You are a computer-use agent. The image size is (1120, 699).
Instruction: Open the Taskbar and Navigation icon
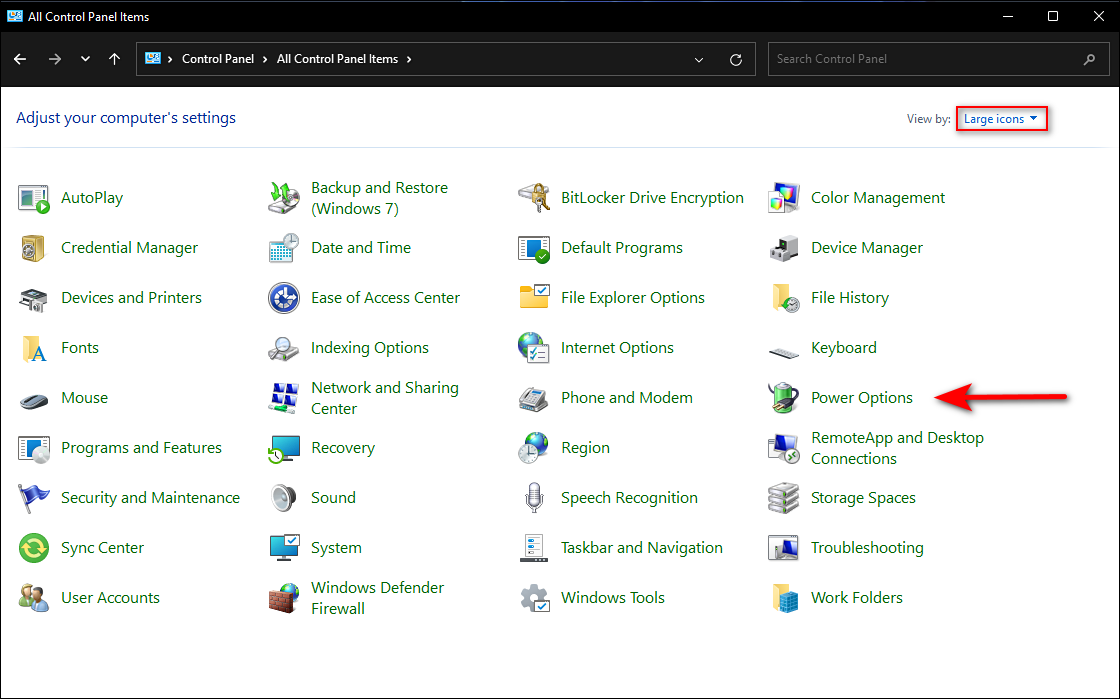534,548
